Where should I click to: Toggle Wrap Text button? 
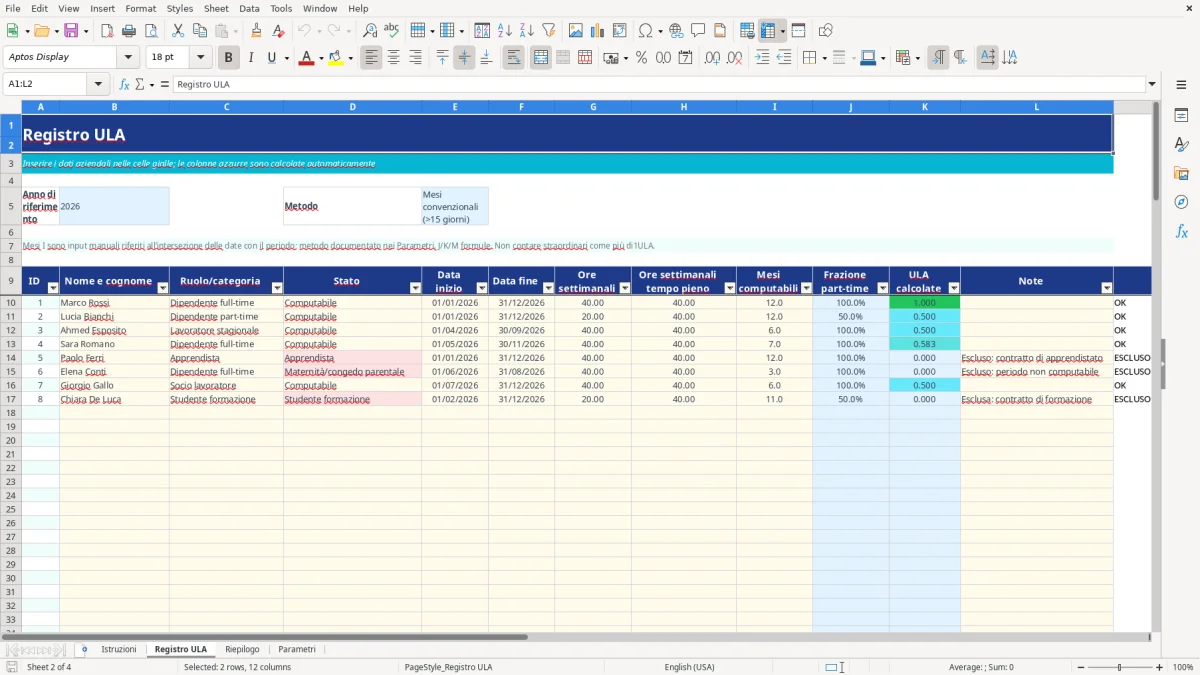point(514,58)
